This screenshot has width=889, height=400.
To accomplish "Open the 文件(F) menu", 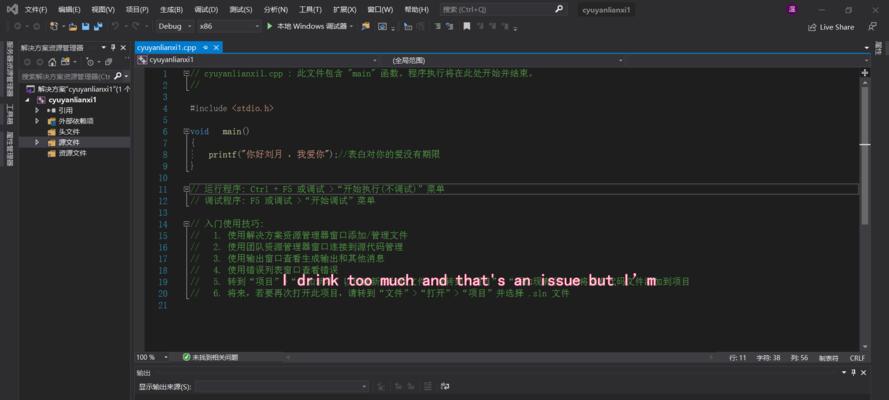I will [x=36, y=10].
